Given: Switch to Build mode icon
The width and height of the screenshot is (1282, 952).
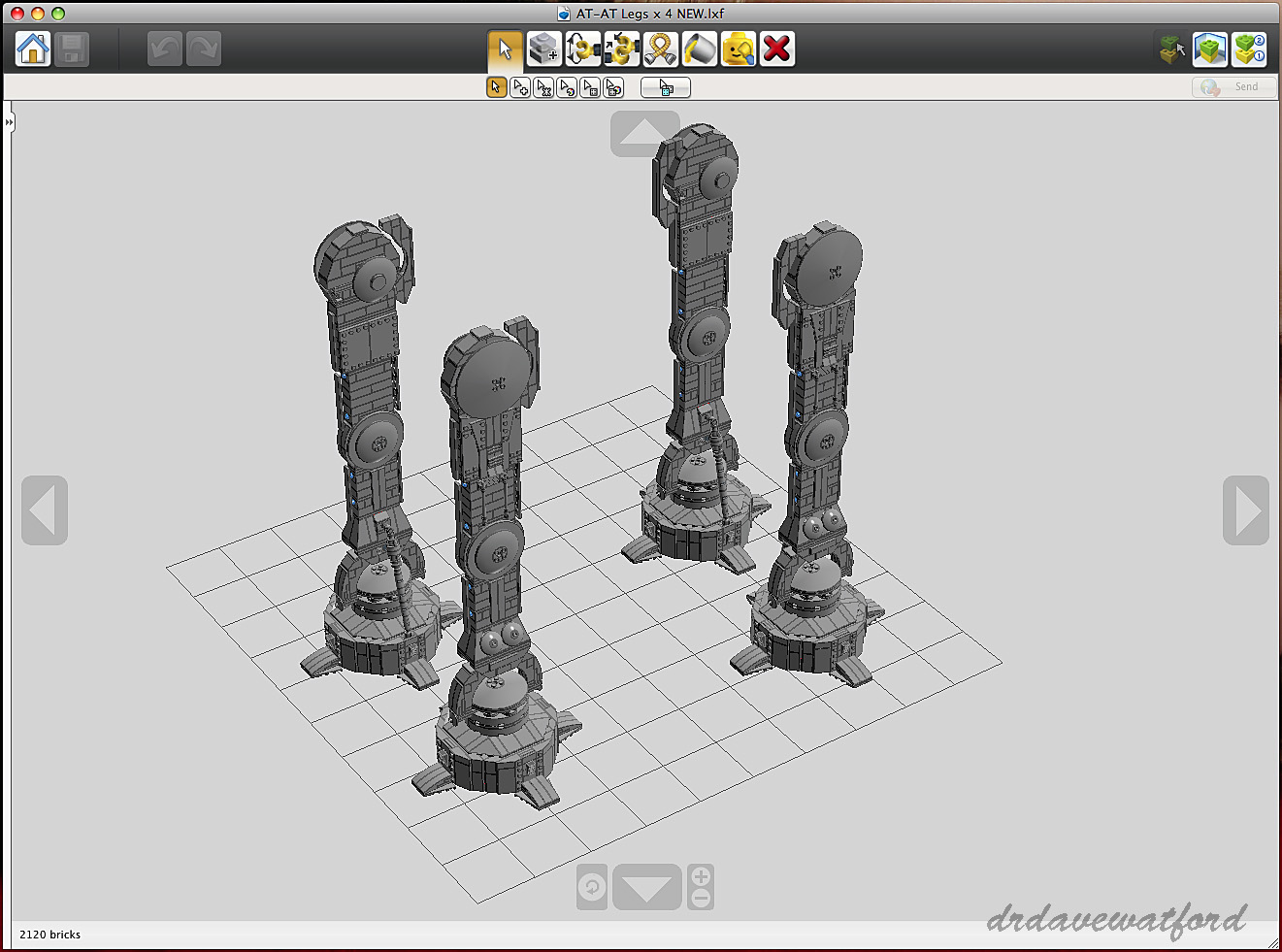Looking at the screenshot, I should click(x=1172, y=49).
